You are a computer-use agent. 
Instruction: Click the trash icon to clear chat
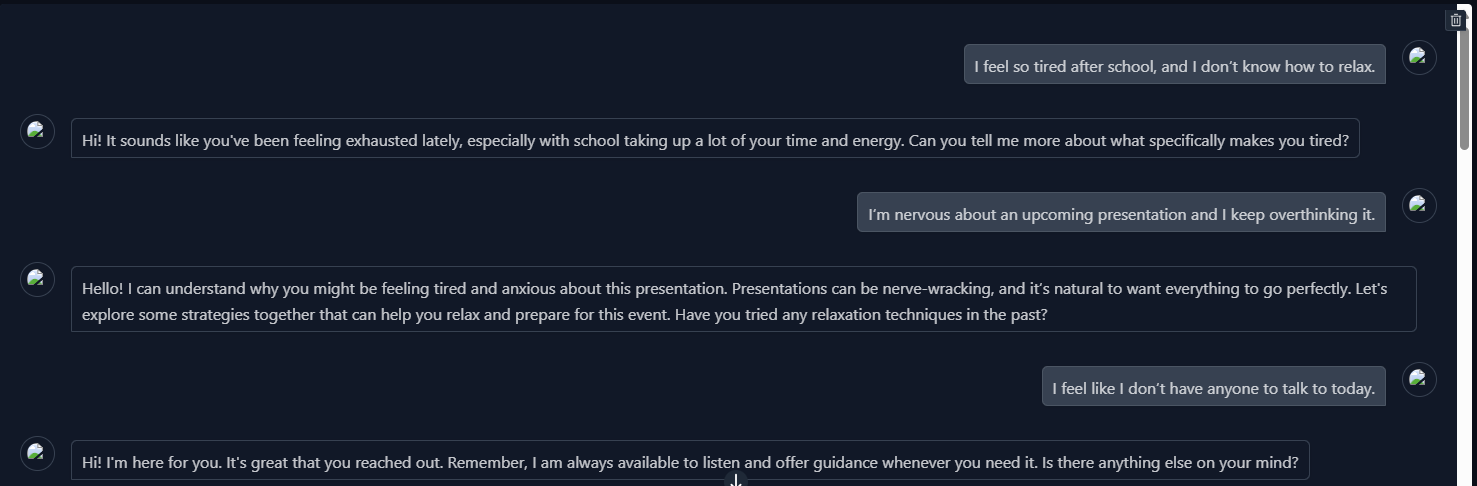coord(1455,20)
